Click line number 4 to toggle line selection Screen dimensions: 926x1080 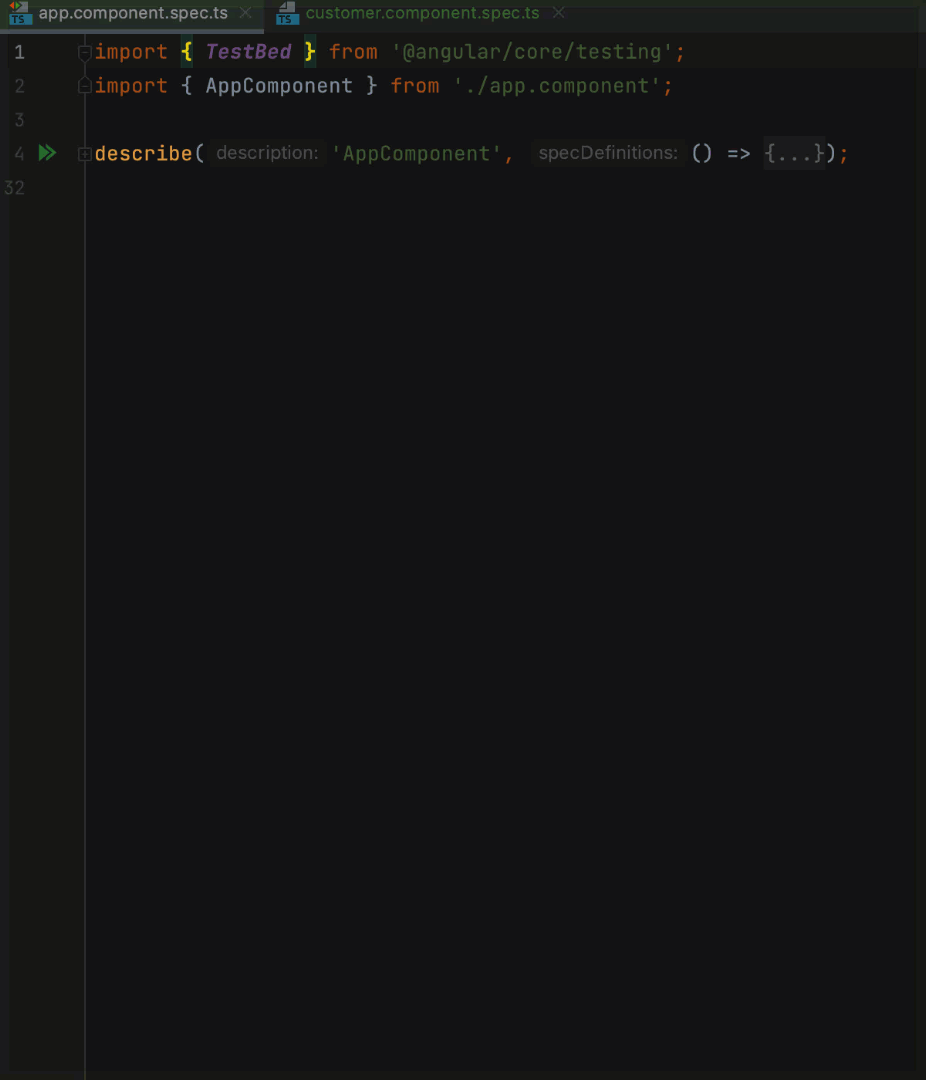[x=18, y=153]
